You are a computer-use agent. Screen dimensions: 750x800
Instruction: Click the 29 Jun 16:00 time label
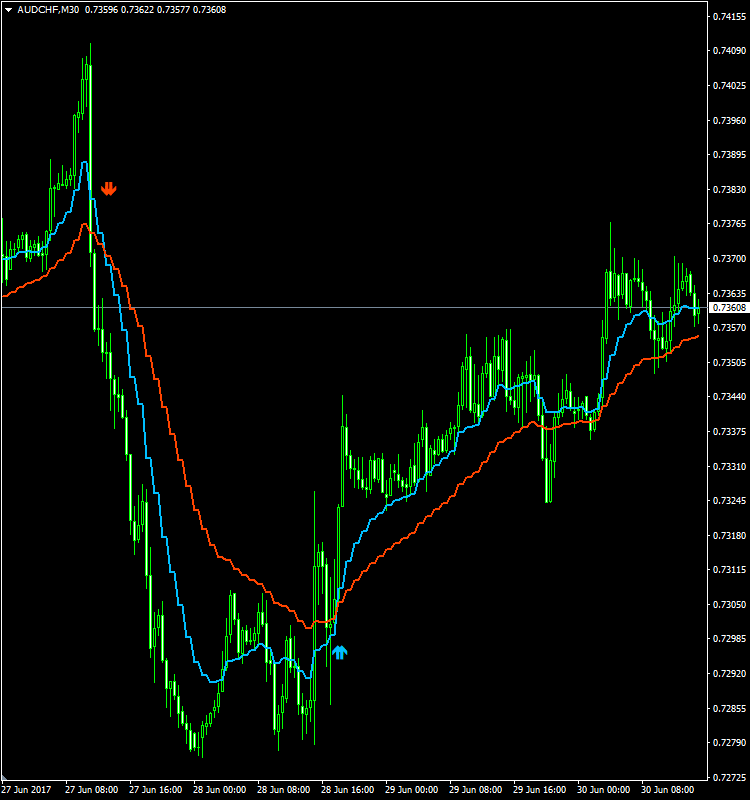click(539, 790)
